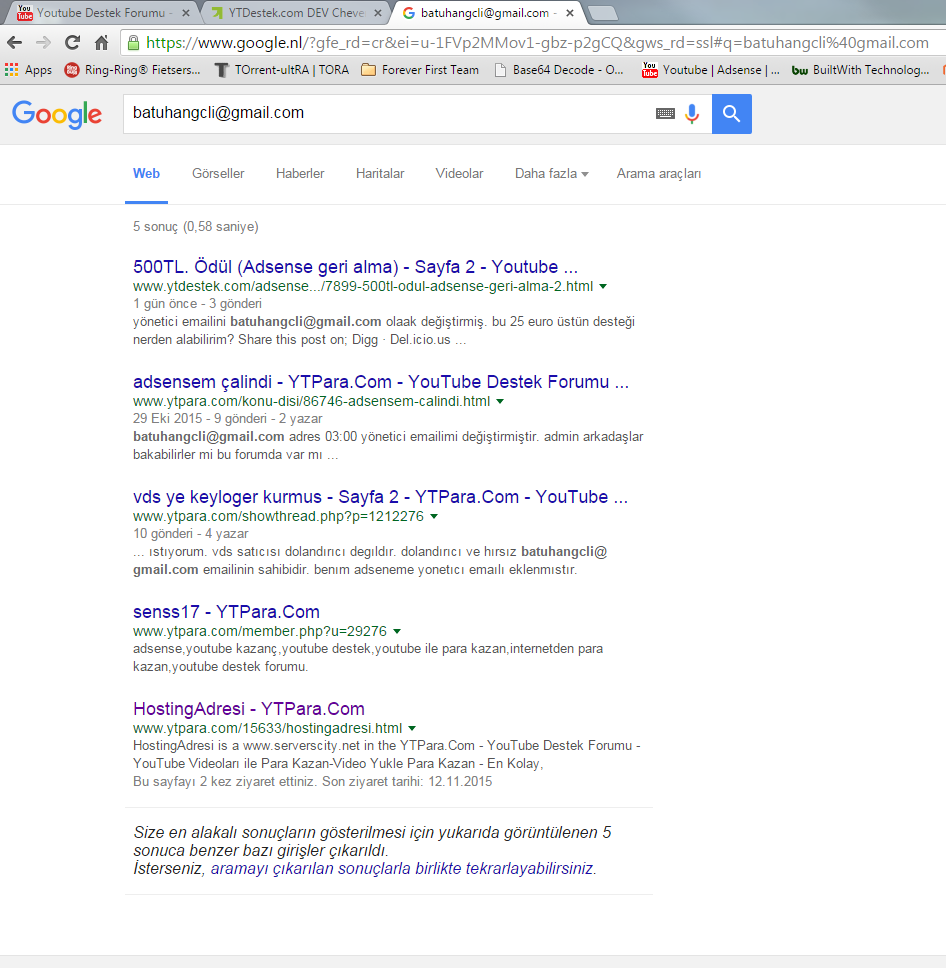Open TOrrent-ultRA TORA bookmark

[x=282, y=70]
